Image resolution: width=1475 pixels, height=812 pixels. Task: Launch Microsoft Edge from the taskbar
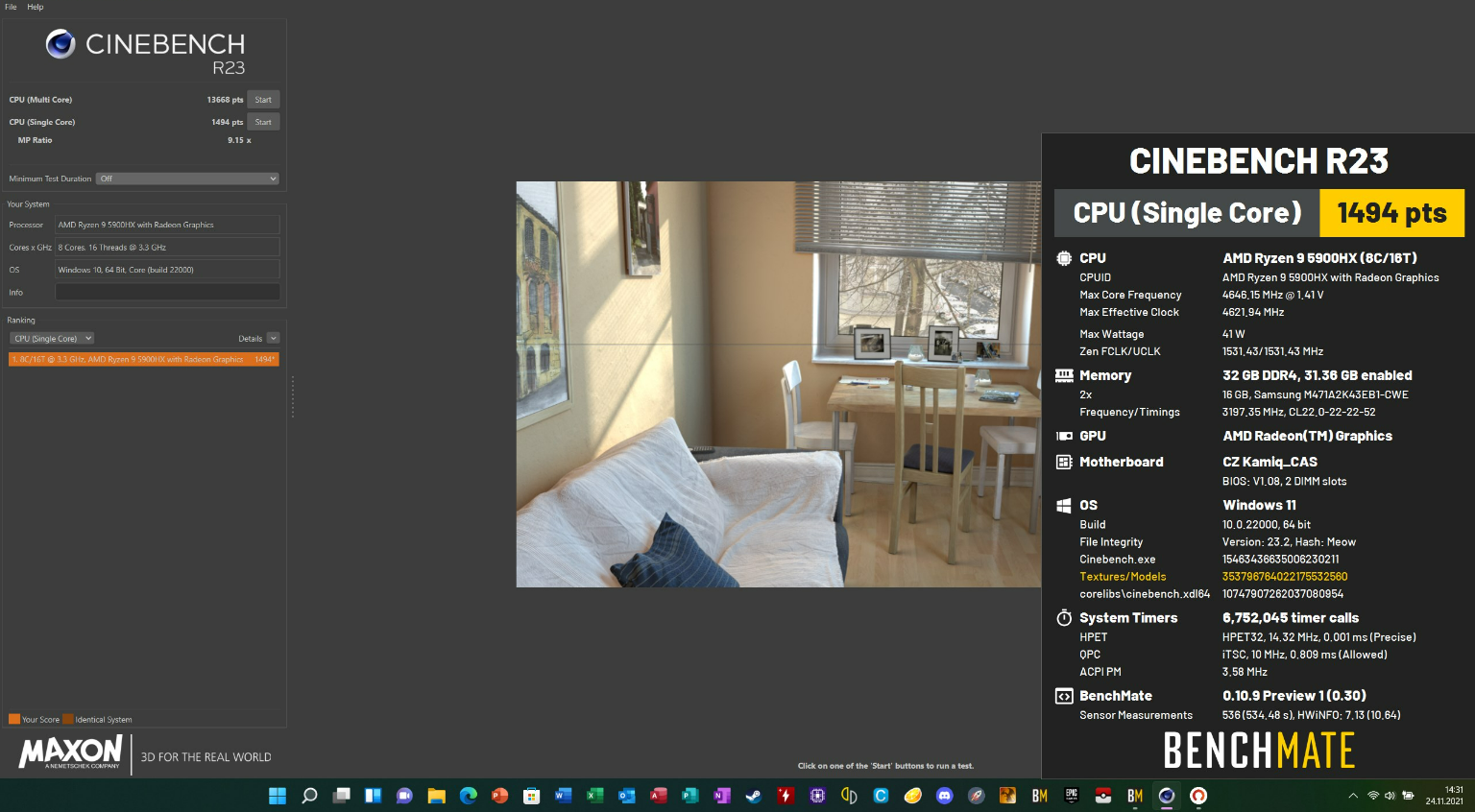click(x=468, y=796)
